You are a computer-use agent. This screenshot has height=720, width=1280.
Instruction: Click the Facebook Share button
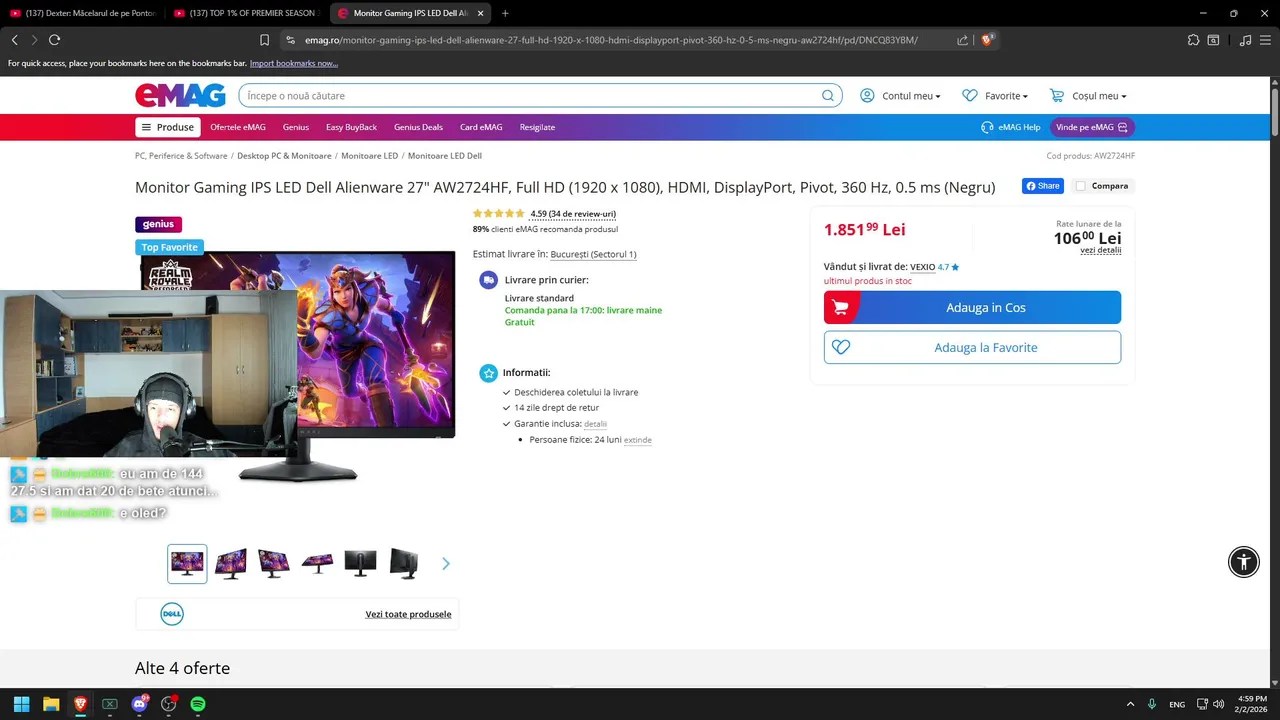pos(1042,186)
